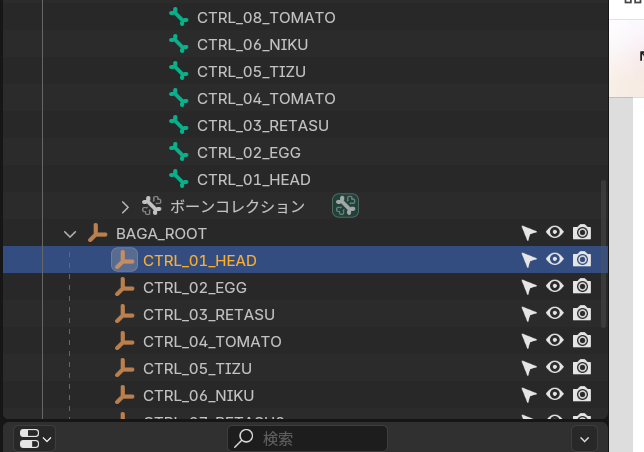The width and height of the screenshot is (644, 452).
Task: Open the options dropdown at bottom right
Action: (583, 438)
